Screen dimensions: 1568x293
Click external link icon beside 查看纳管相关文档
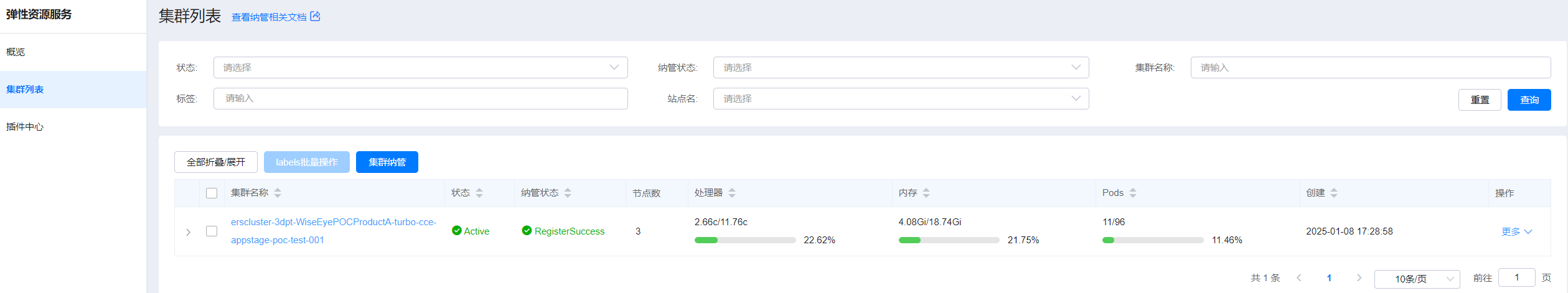click(315, 16)
